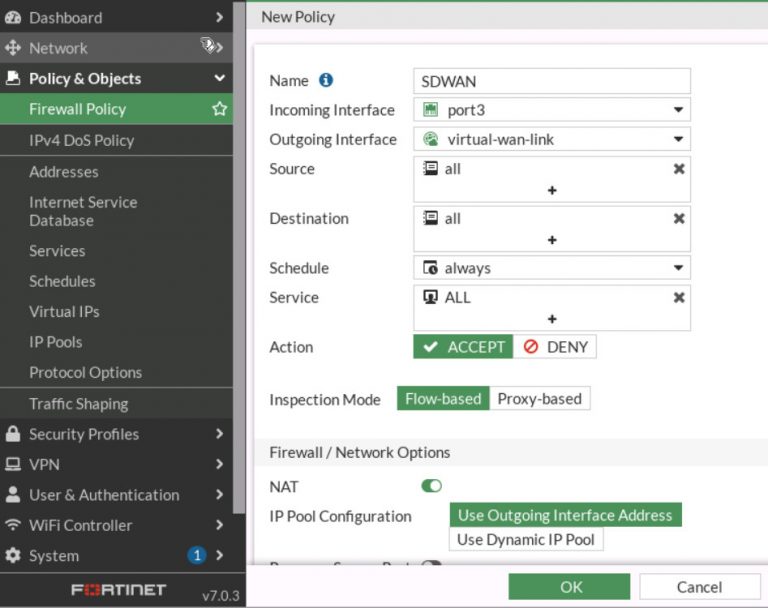This screenshot has width=768, height=608.
Task: Add a new Service entry with plus
Action: tap(551, 319)
